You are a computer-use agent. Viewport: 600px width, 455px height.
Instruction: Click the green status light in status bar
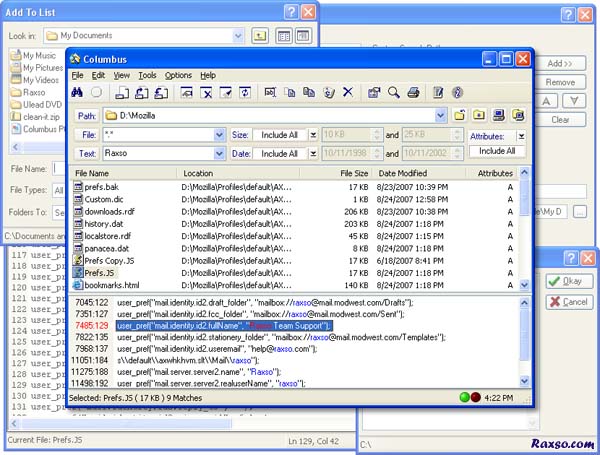[465, 398]
